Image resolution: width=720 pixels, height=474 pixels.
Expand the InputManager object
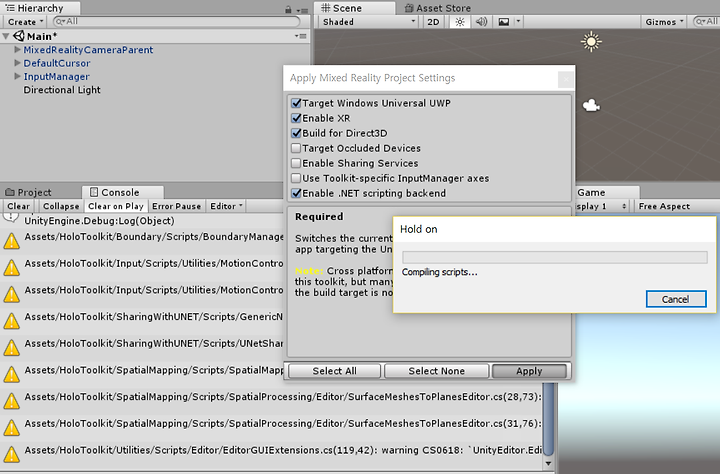[x=17, y=76]
